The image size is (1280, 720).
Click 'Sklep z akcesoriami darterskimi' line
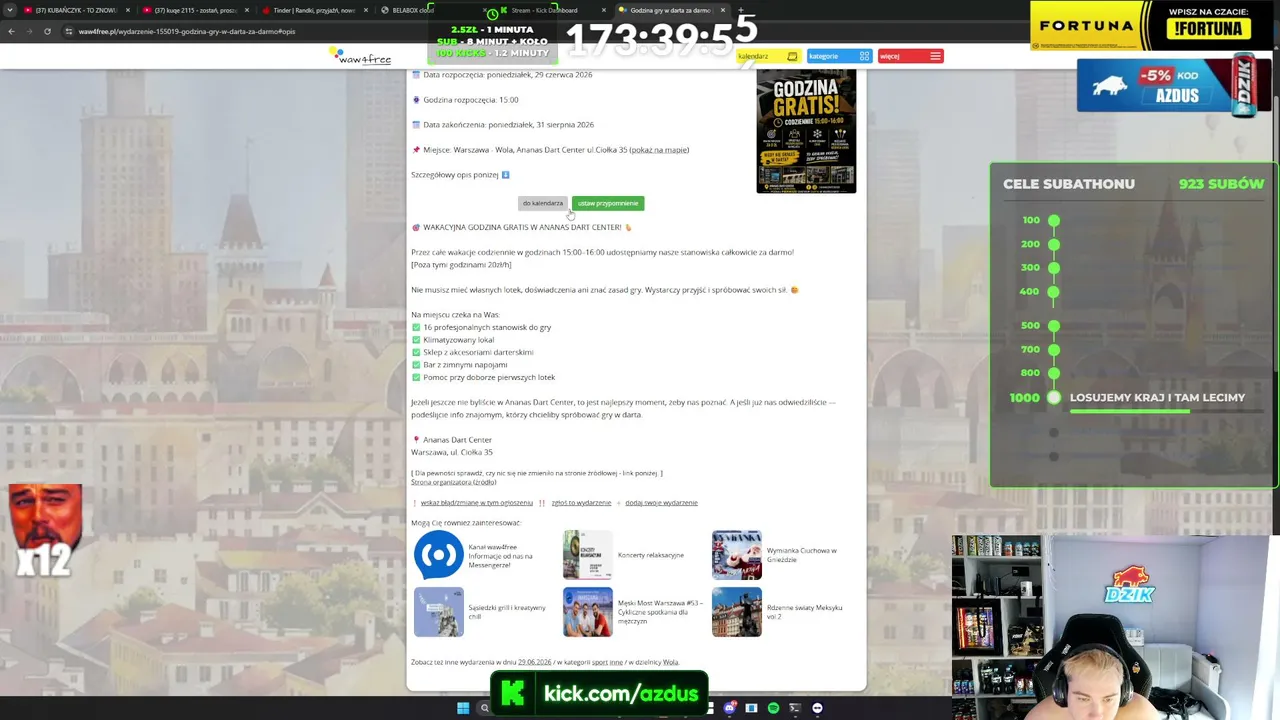478,352
